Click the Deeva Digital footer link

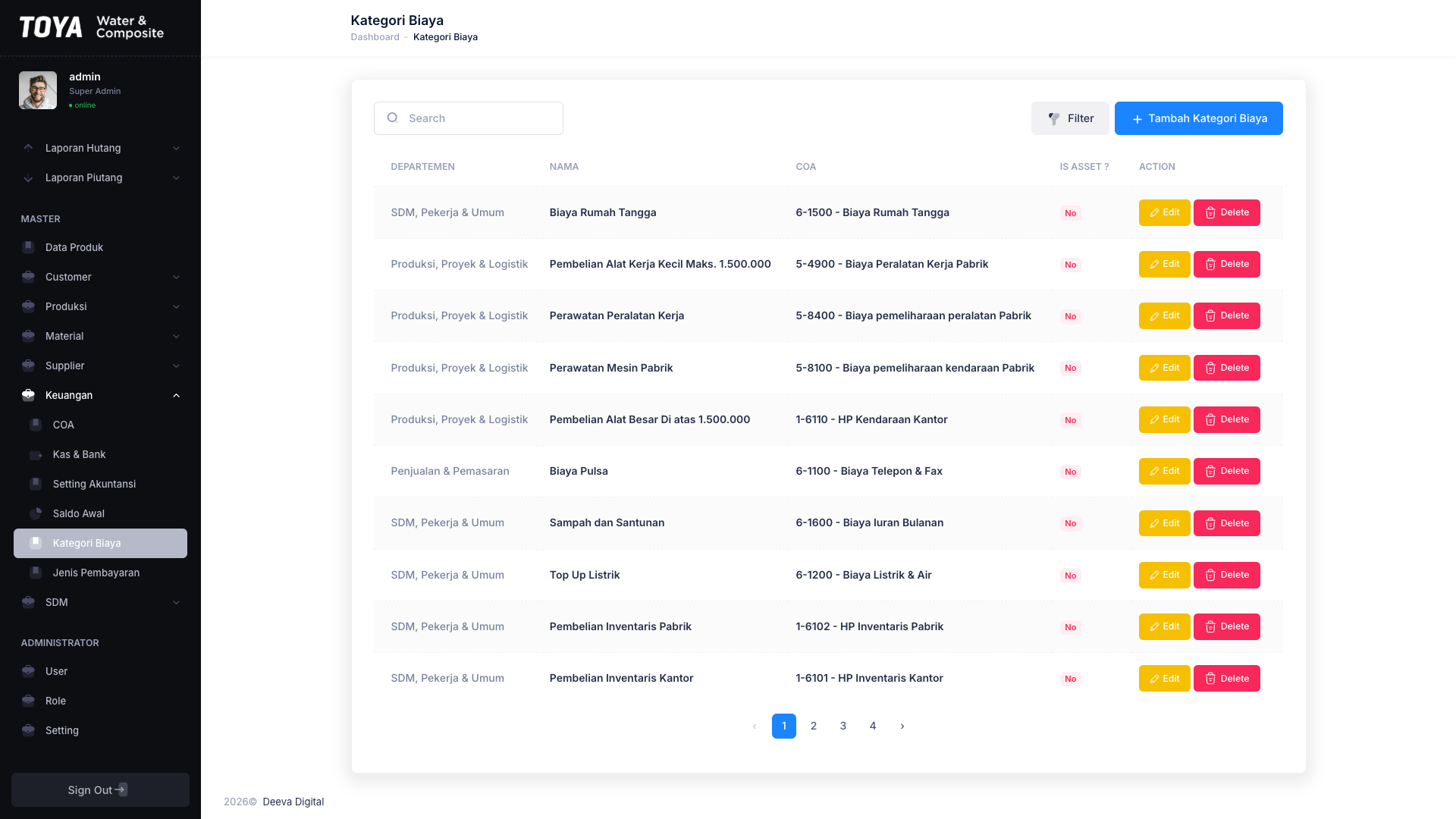293,802
